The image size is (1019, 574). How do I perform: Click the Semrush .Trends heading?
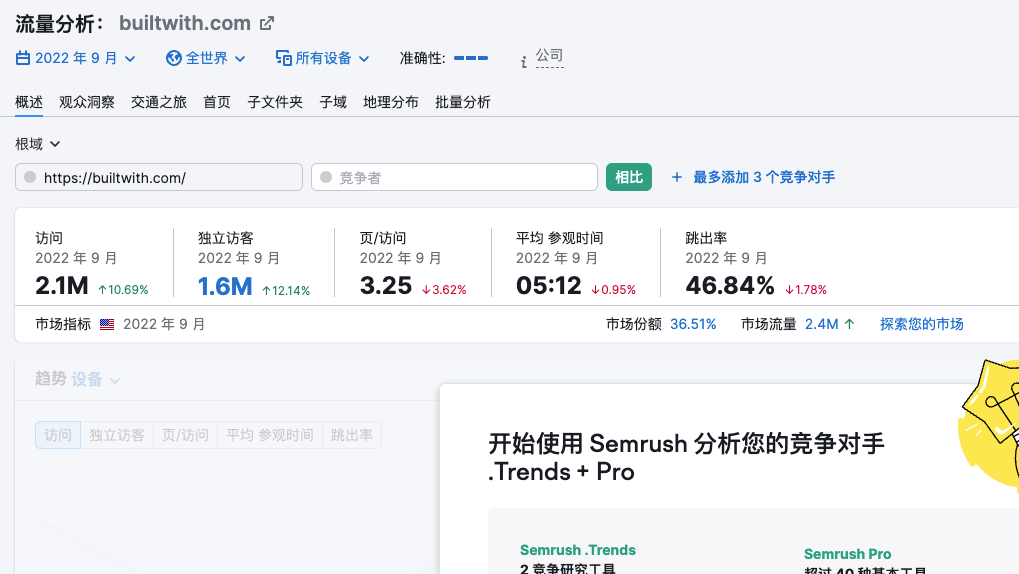(x=578, y=550)
